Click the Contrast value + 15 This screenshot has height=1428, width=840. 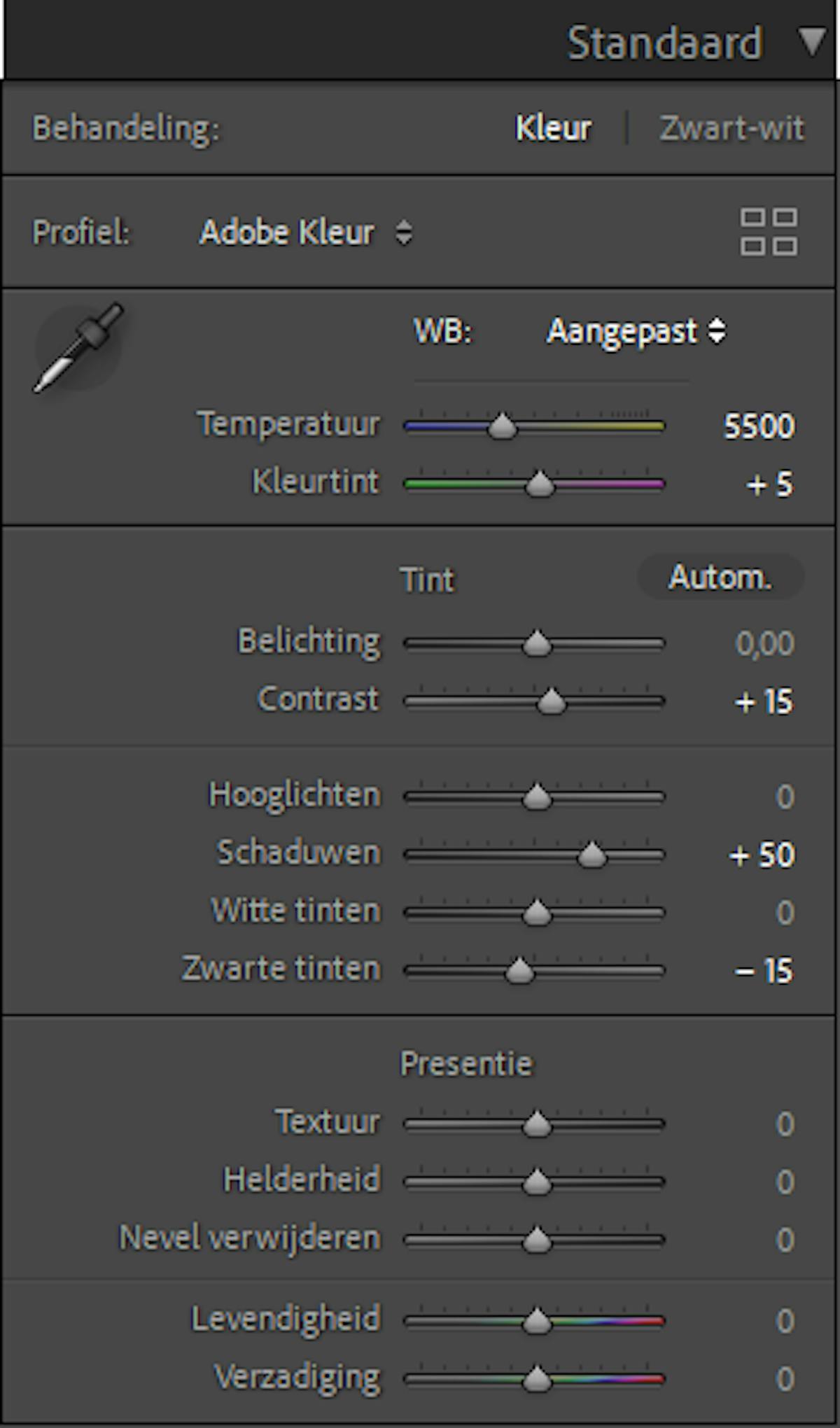click(764, 701)
